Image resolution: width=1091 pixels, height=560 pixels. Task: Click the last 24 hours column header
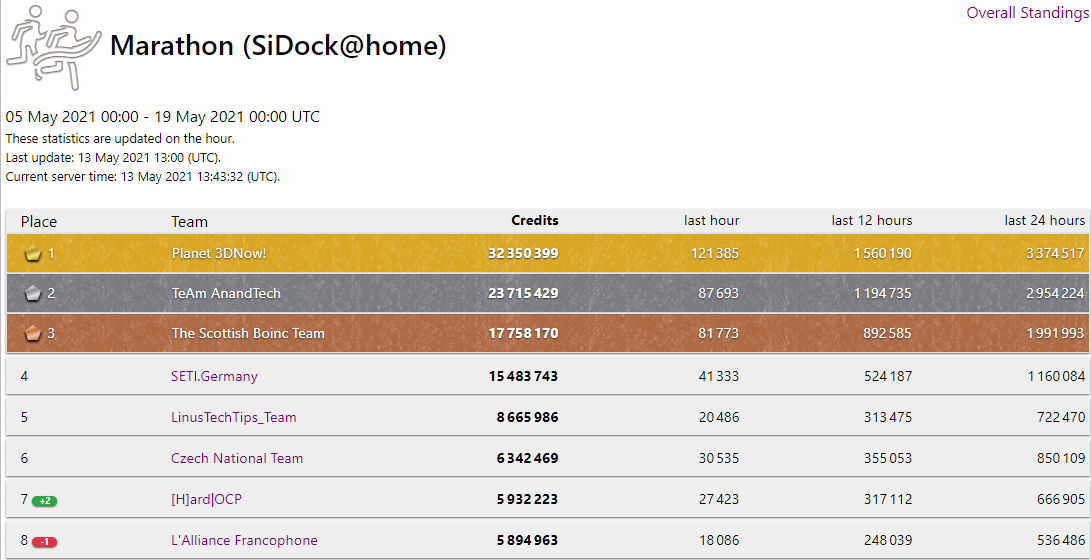click(x=1044, y=221)
